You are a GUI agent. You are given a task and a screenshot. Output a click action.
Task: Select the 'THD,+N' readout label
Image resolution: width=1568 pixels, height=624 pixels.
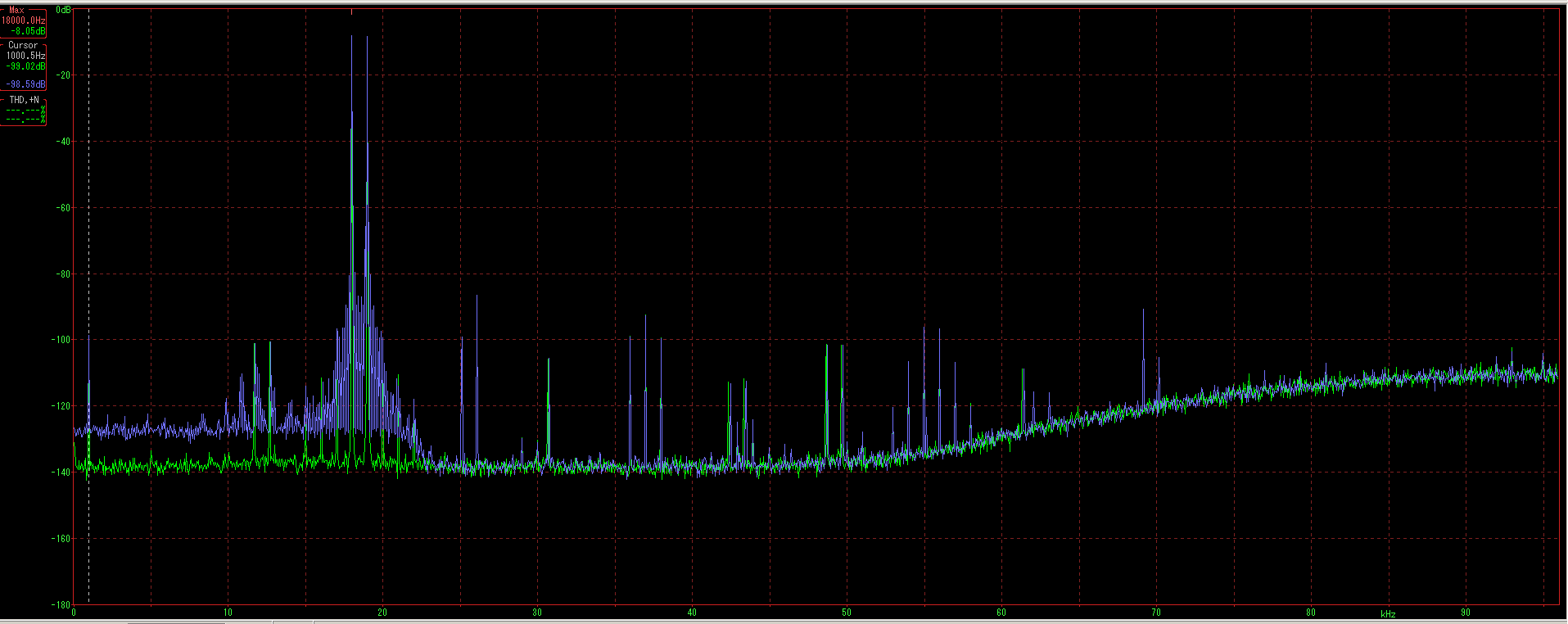point(24,100)
